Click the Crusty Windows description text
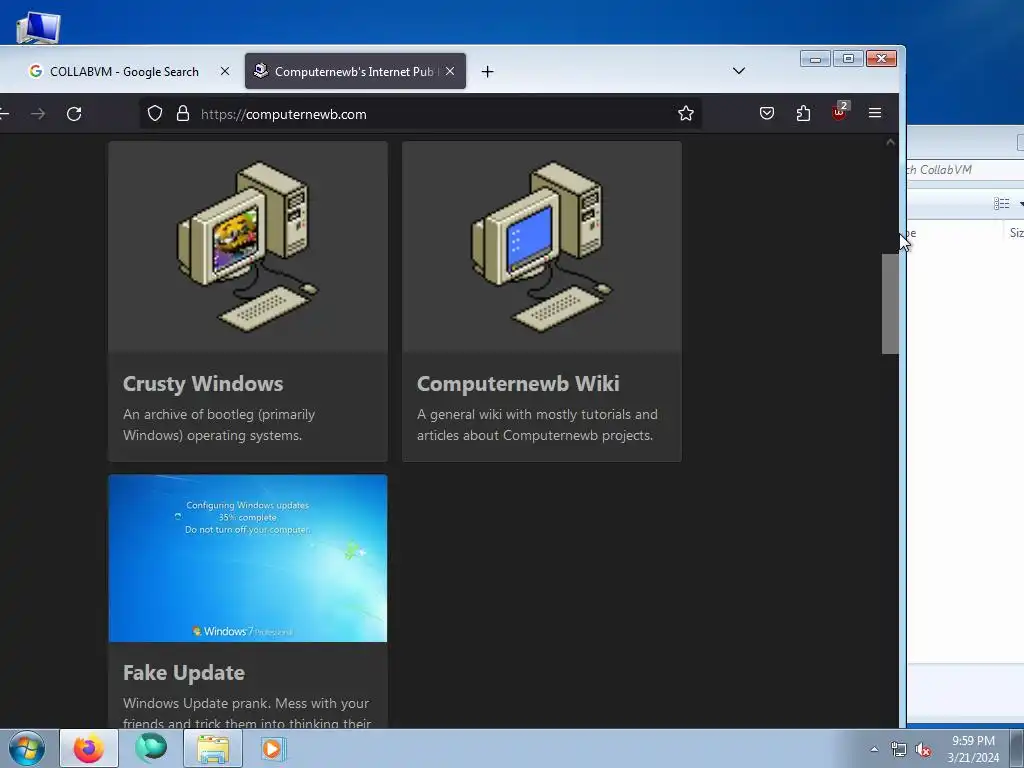Image resolution: width=1024 pixels, height=768 pixels. tap(219, 424)
